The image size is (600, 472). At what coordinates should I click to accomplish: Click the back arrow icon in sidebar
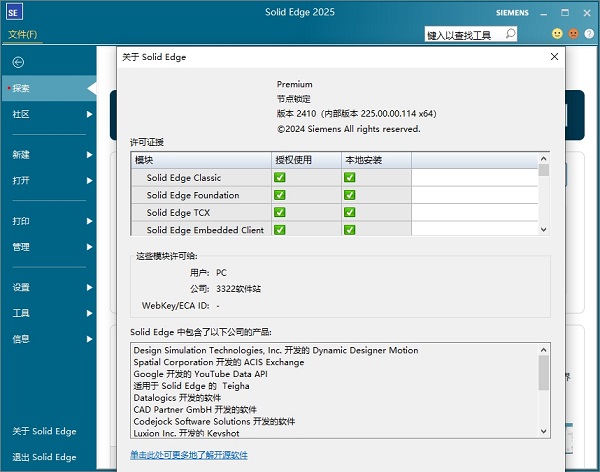click(x=18, y=62)
